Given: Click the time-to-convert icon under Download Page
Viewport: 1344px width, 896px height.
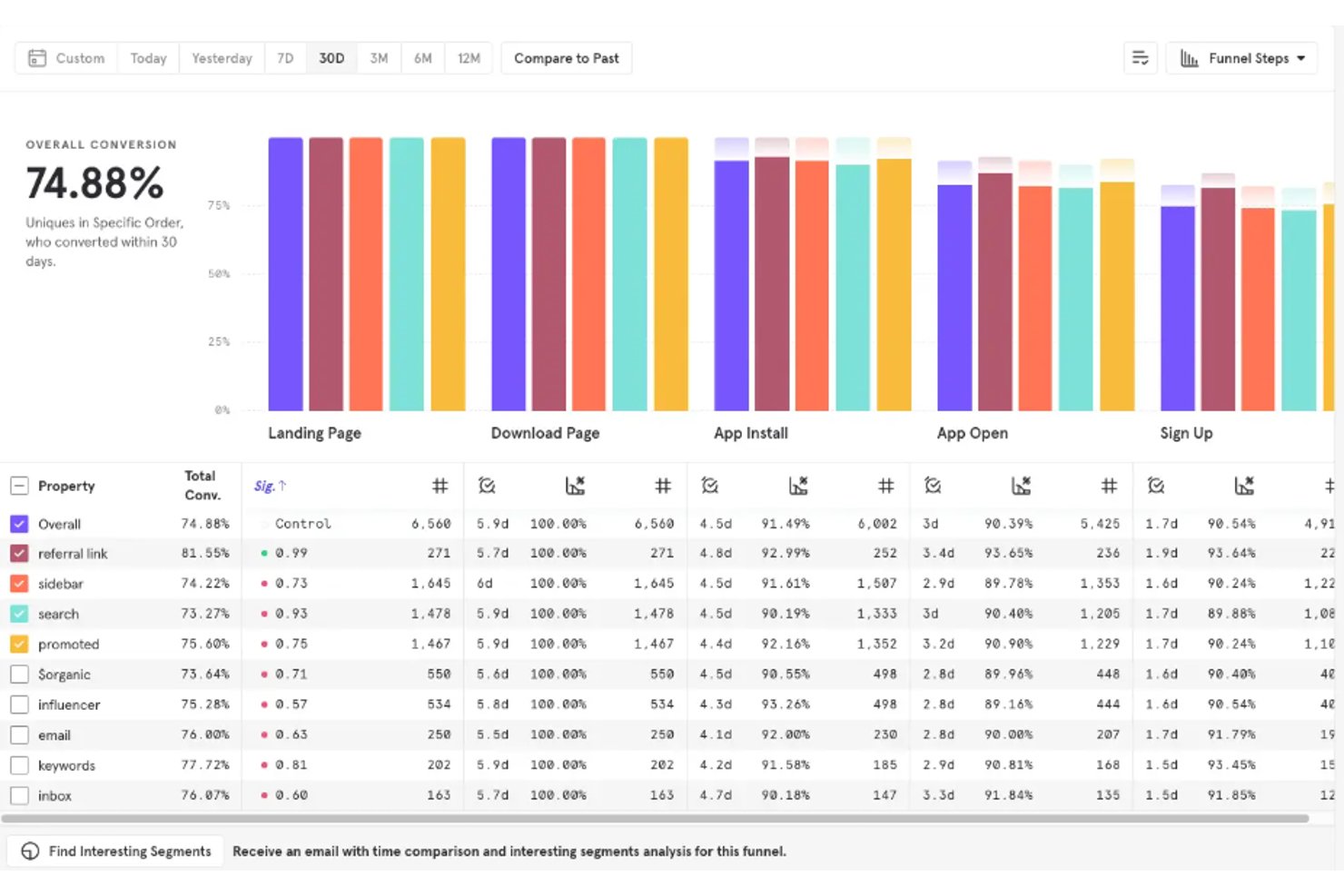Looking at the screenshot, I should coord(487,486).
